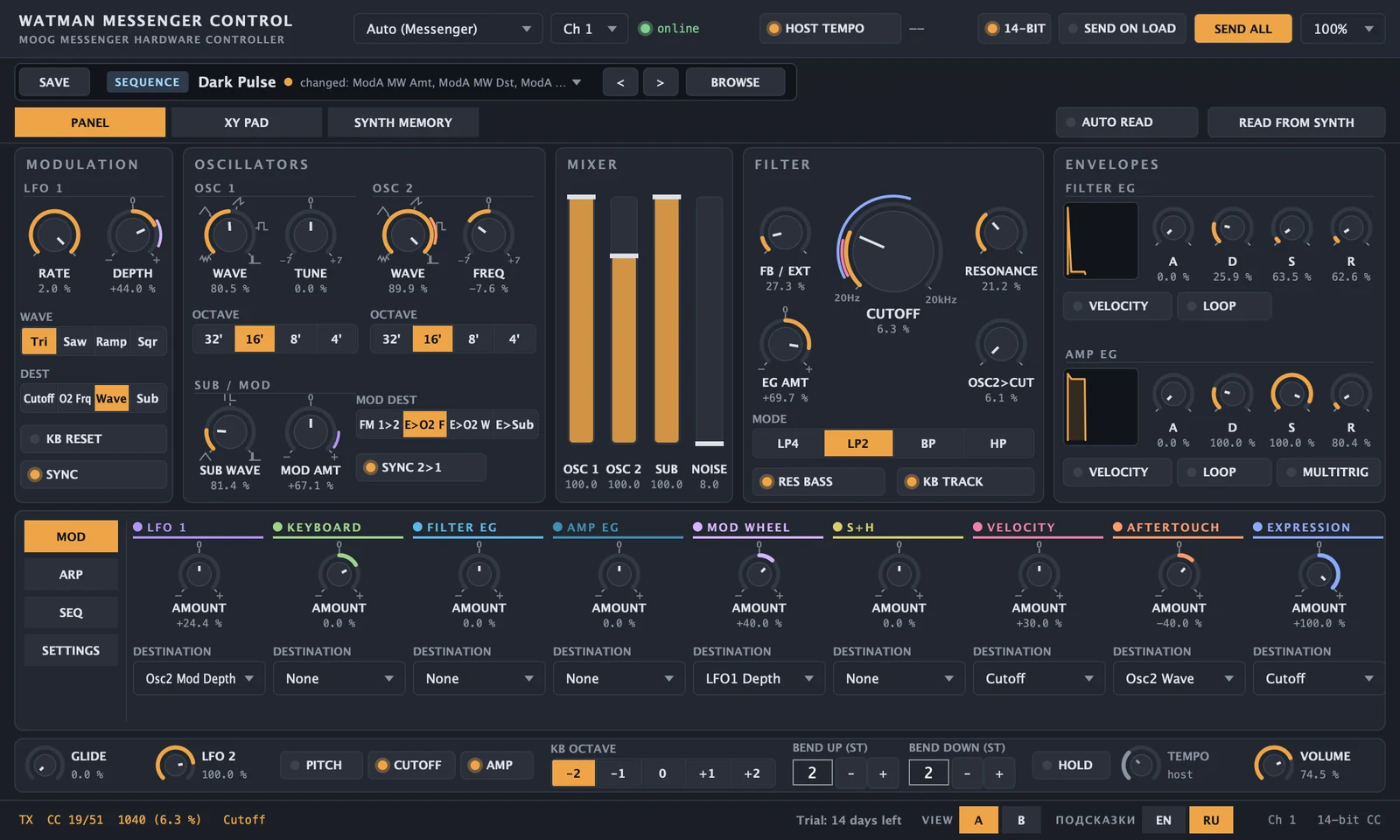The image size is (1400, 840).
Task: Enable the Hold toggle
Action: coord(1070,765)
